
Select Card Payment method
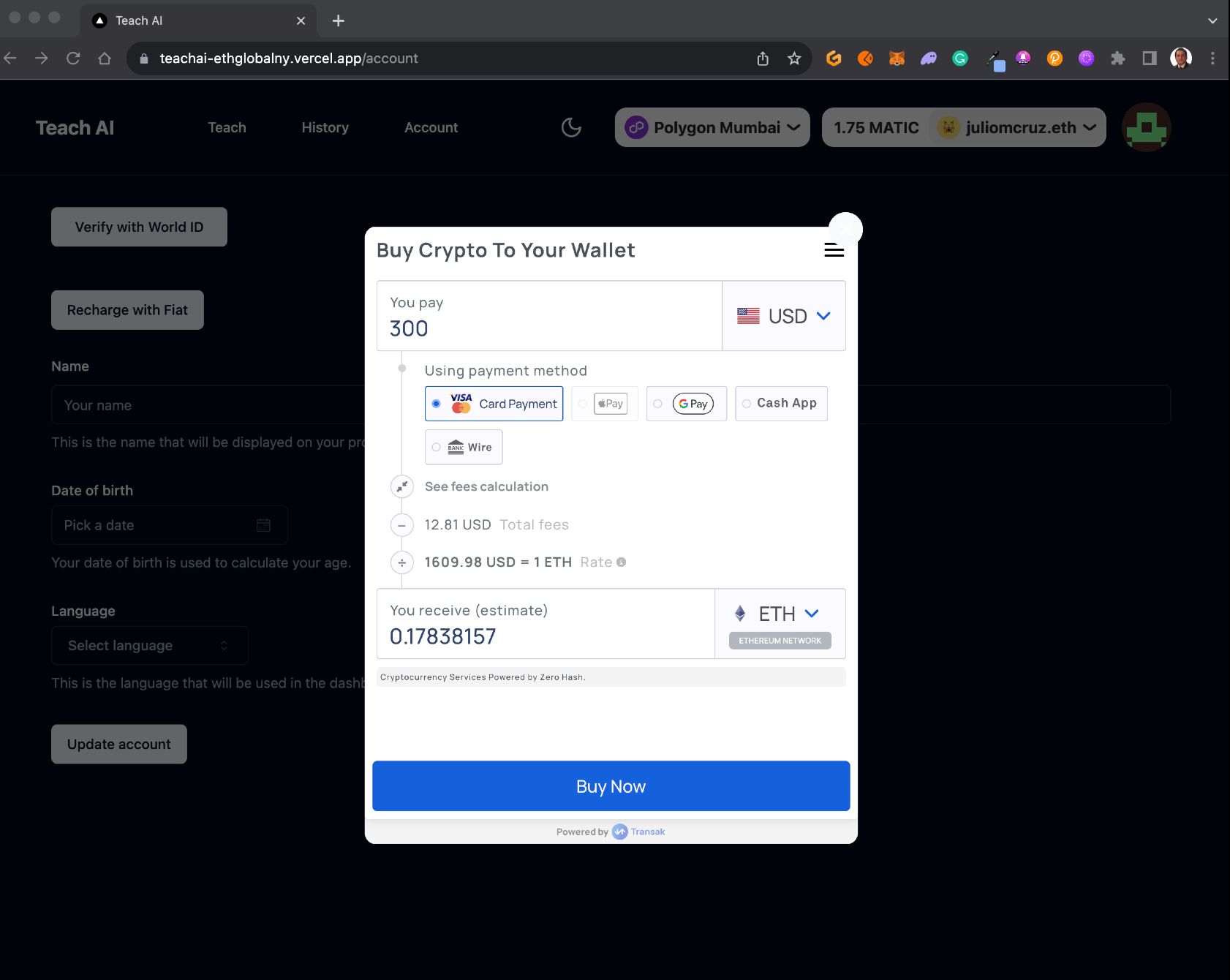point(494,404)
